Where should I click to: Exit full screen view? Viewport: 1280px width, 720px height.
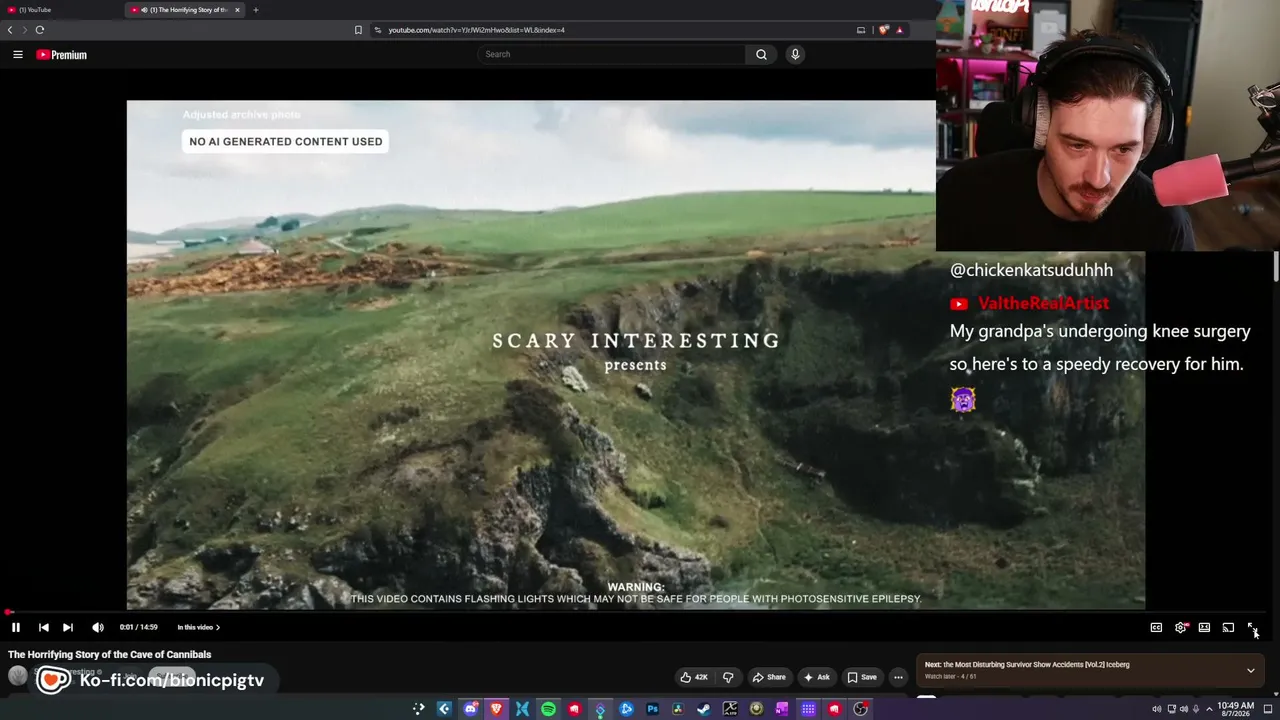point(1252,627)
